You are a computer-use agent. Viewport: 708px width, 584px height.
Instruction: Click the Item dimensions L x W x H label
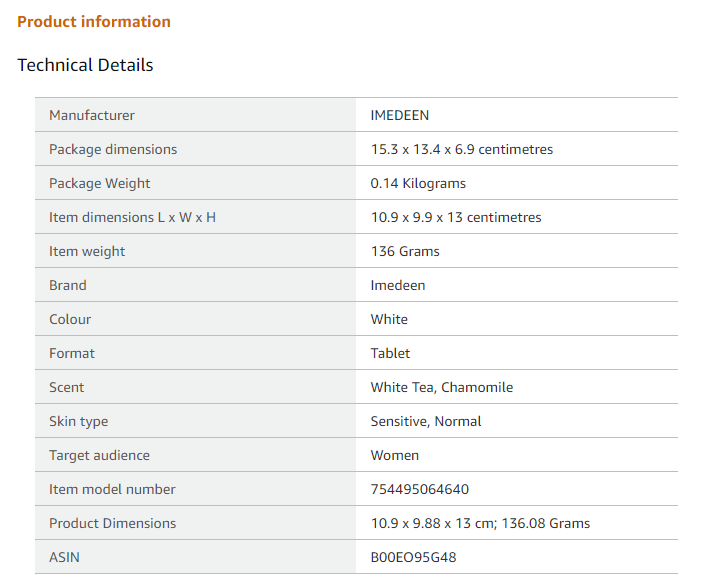132,217
